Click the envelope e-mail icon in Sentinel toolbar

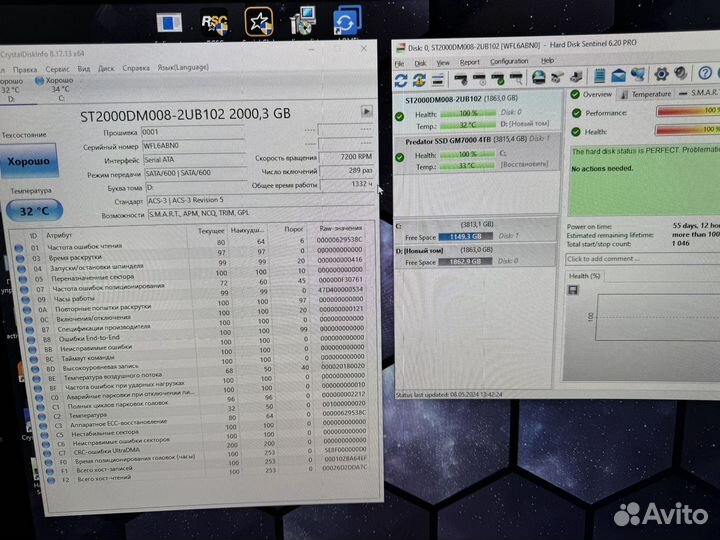[x=618, y=75]
